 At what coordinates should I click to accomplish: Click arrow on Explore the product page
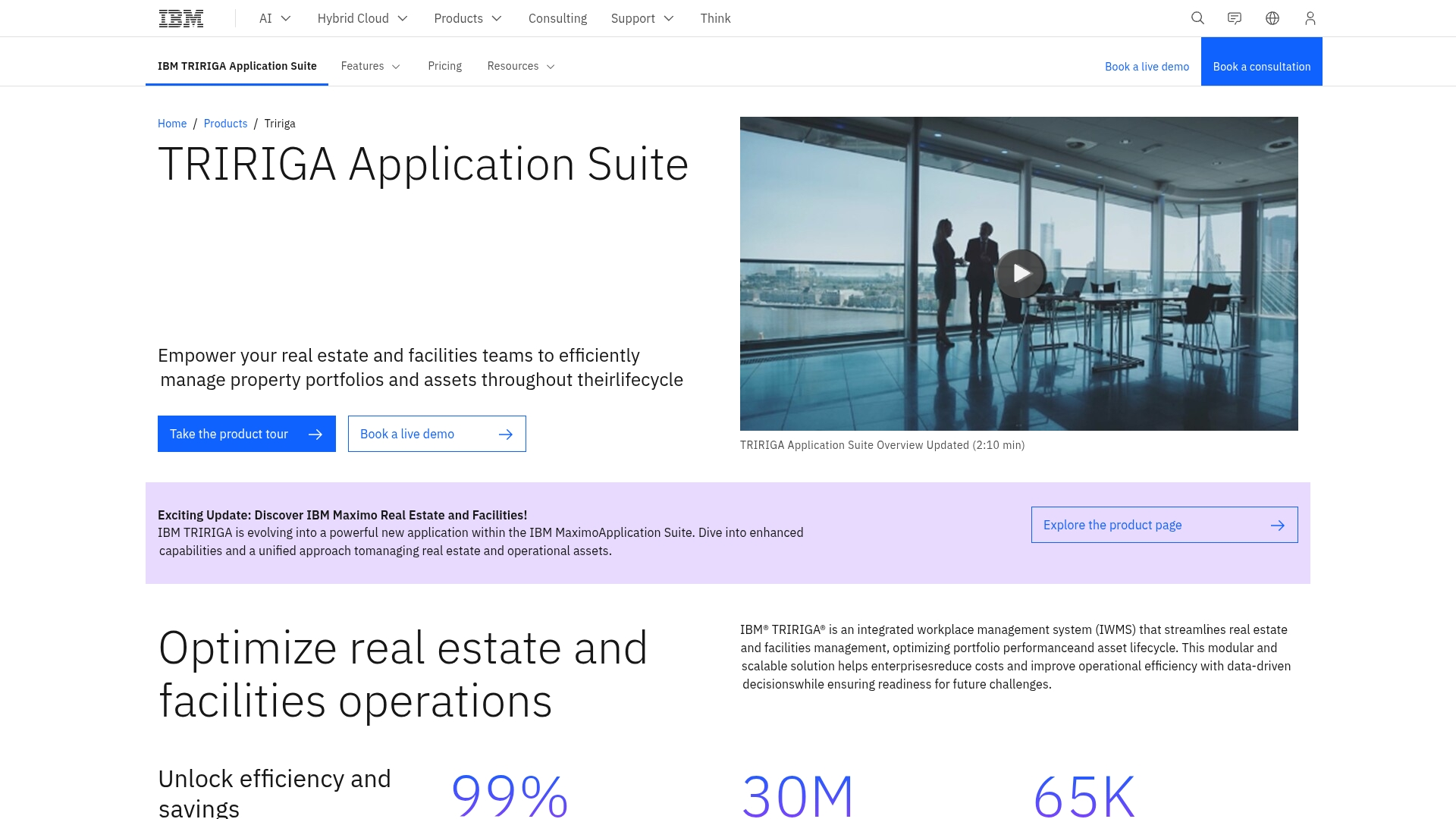pyautogui.click(x=1277, y=526)
